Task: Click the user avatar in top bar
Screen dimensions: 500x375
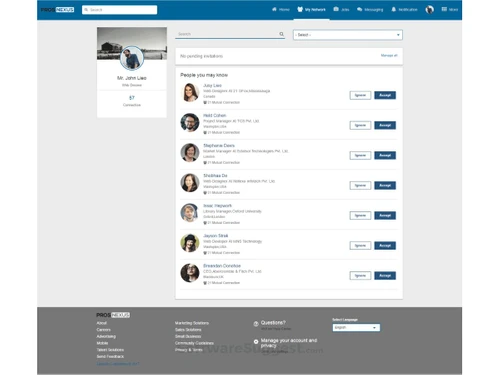Action: [430, 10]
